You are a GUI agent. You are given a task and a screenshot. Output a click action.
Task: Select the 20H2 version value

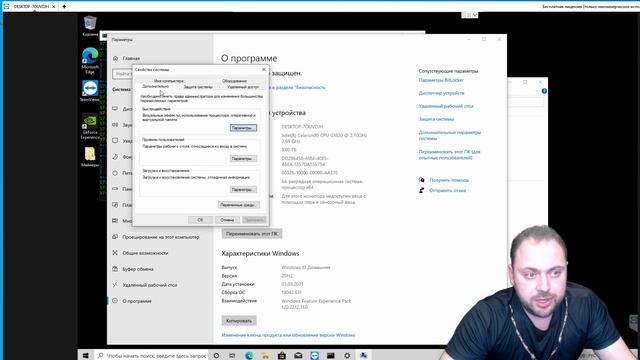coord(287,276)
